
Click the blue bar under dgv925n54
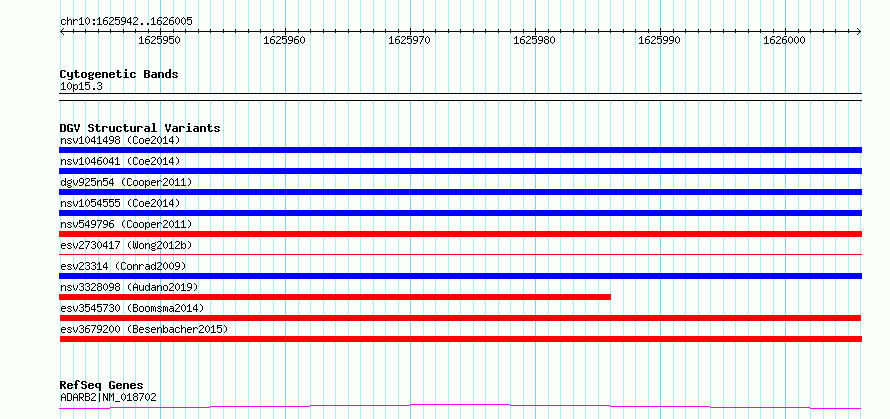[x=461, y=192]
